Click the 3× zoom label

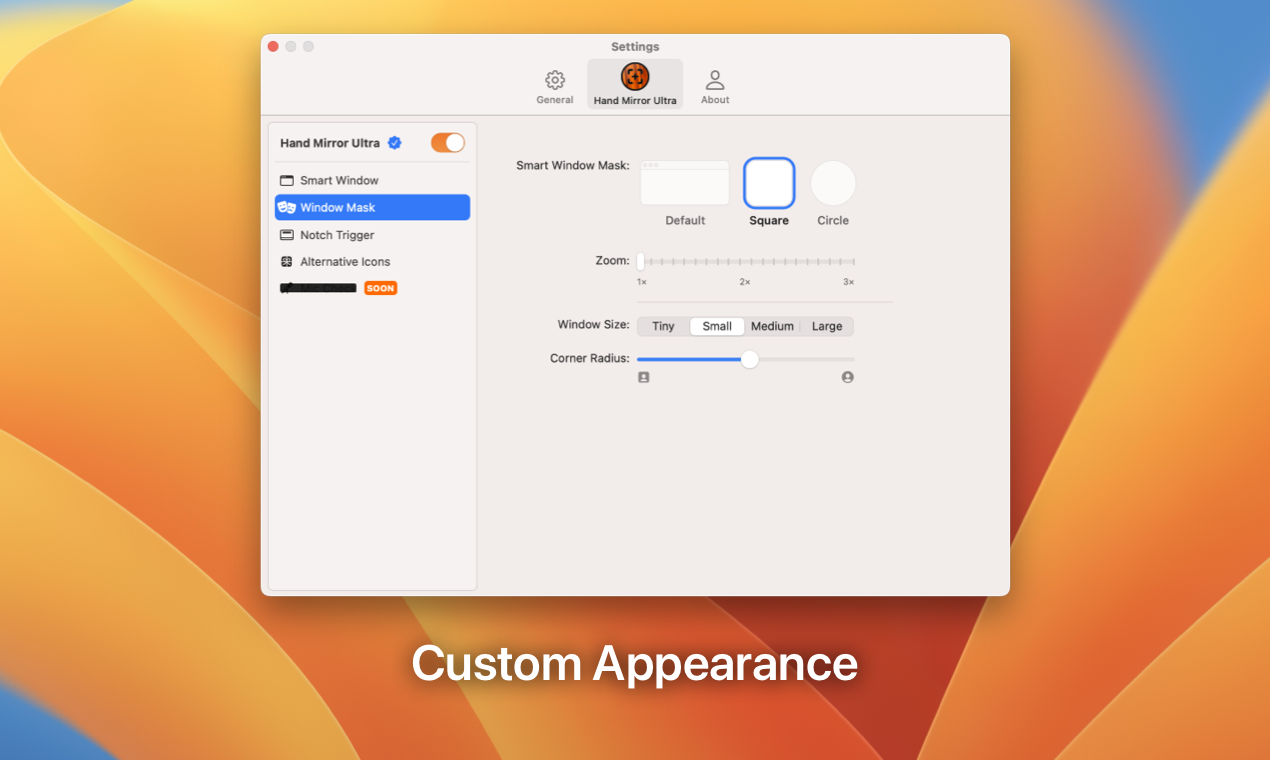(848, 282)
